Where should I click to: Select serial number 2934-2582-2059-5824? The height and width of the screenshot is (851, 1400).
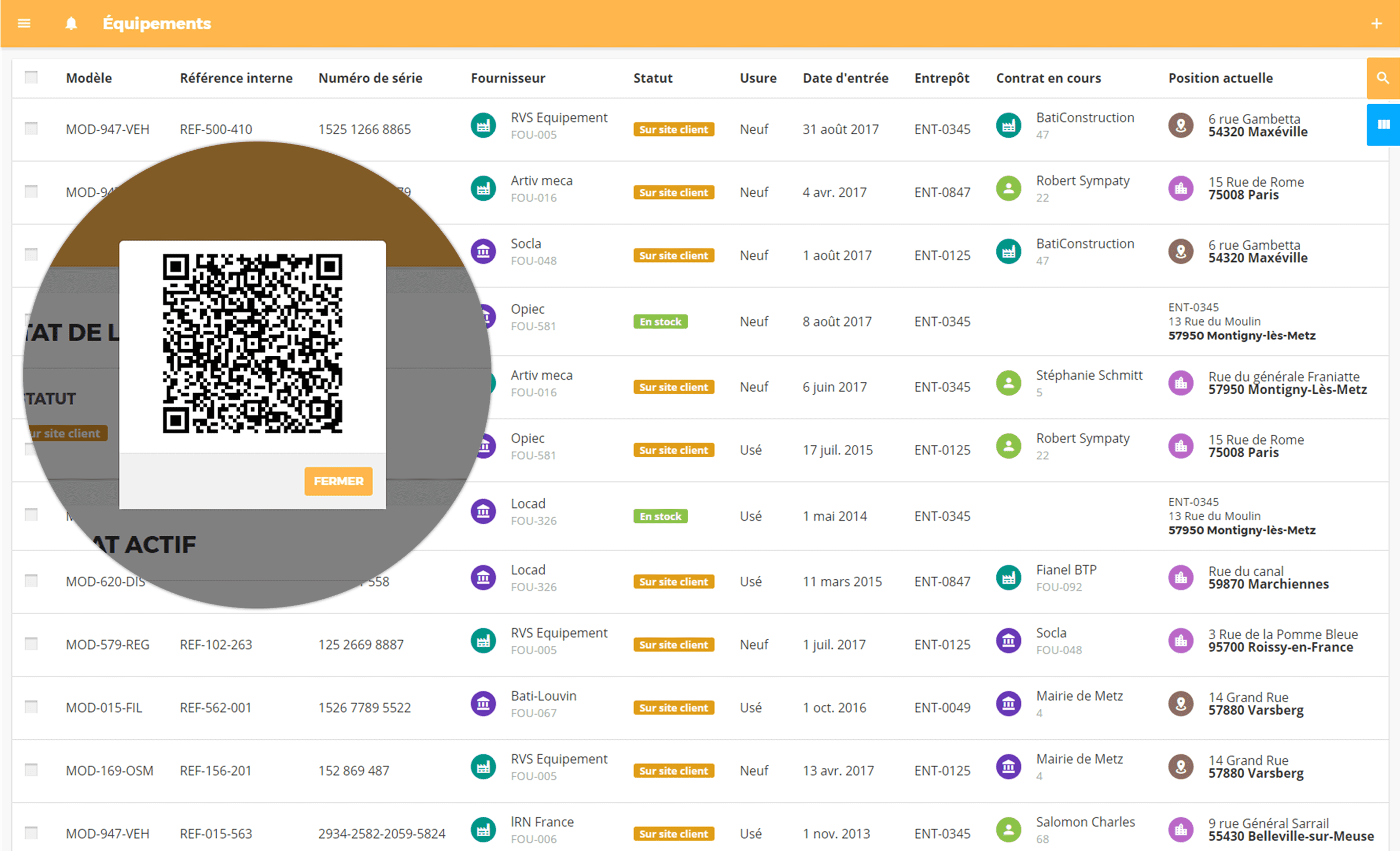[382, 834]
